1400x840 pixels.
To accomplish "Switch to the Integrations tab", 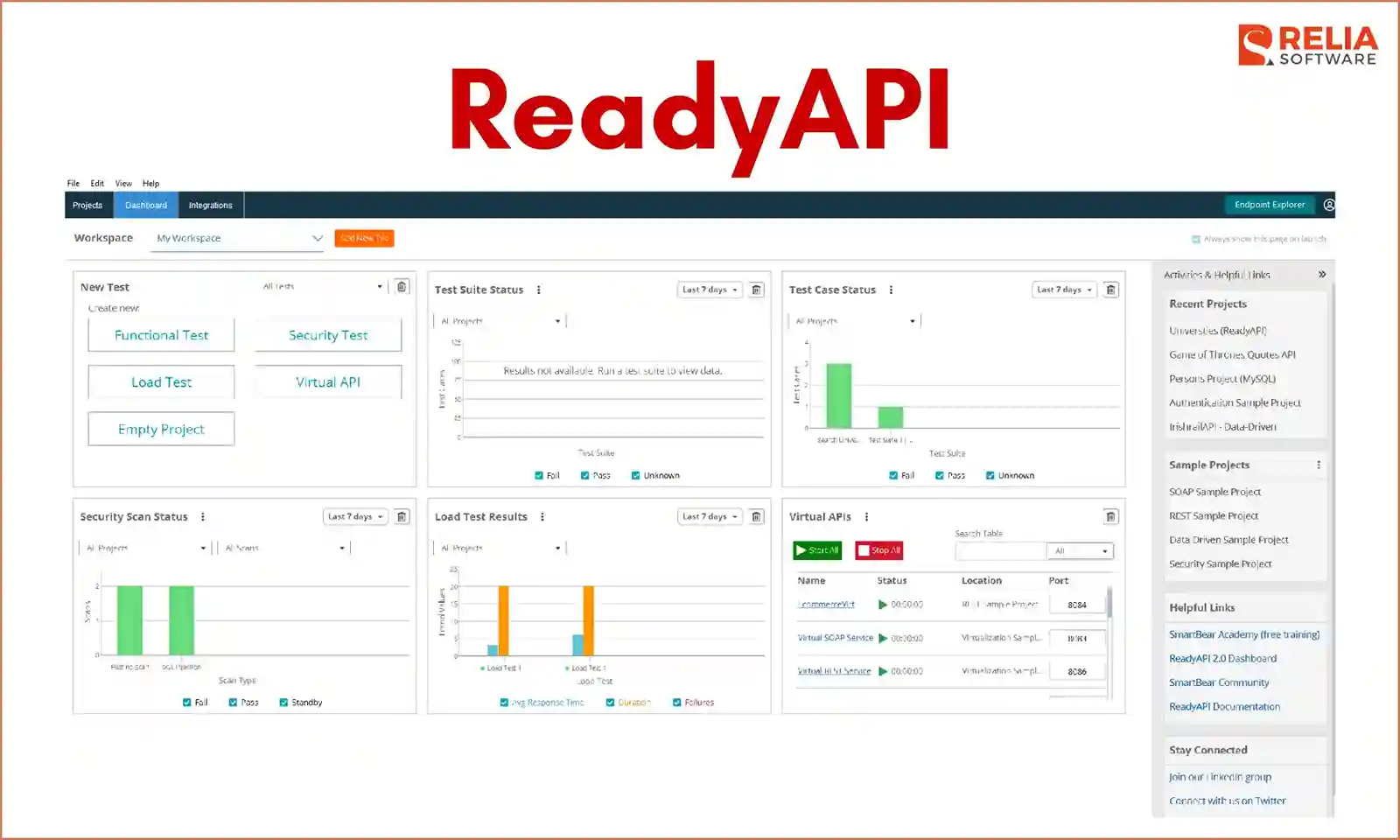I will click(210, 205).
